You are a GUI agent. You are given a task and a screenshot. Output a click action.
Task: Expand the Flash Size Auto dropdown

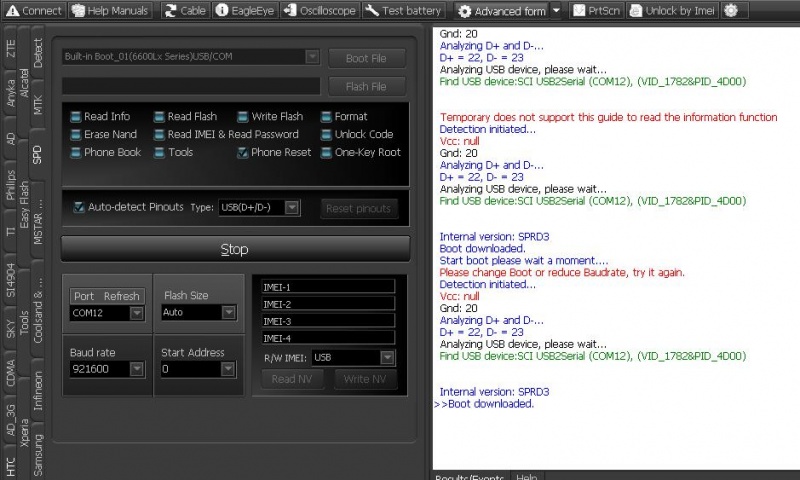229,313
